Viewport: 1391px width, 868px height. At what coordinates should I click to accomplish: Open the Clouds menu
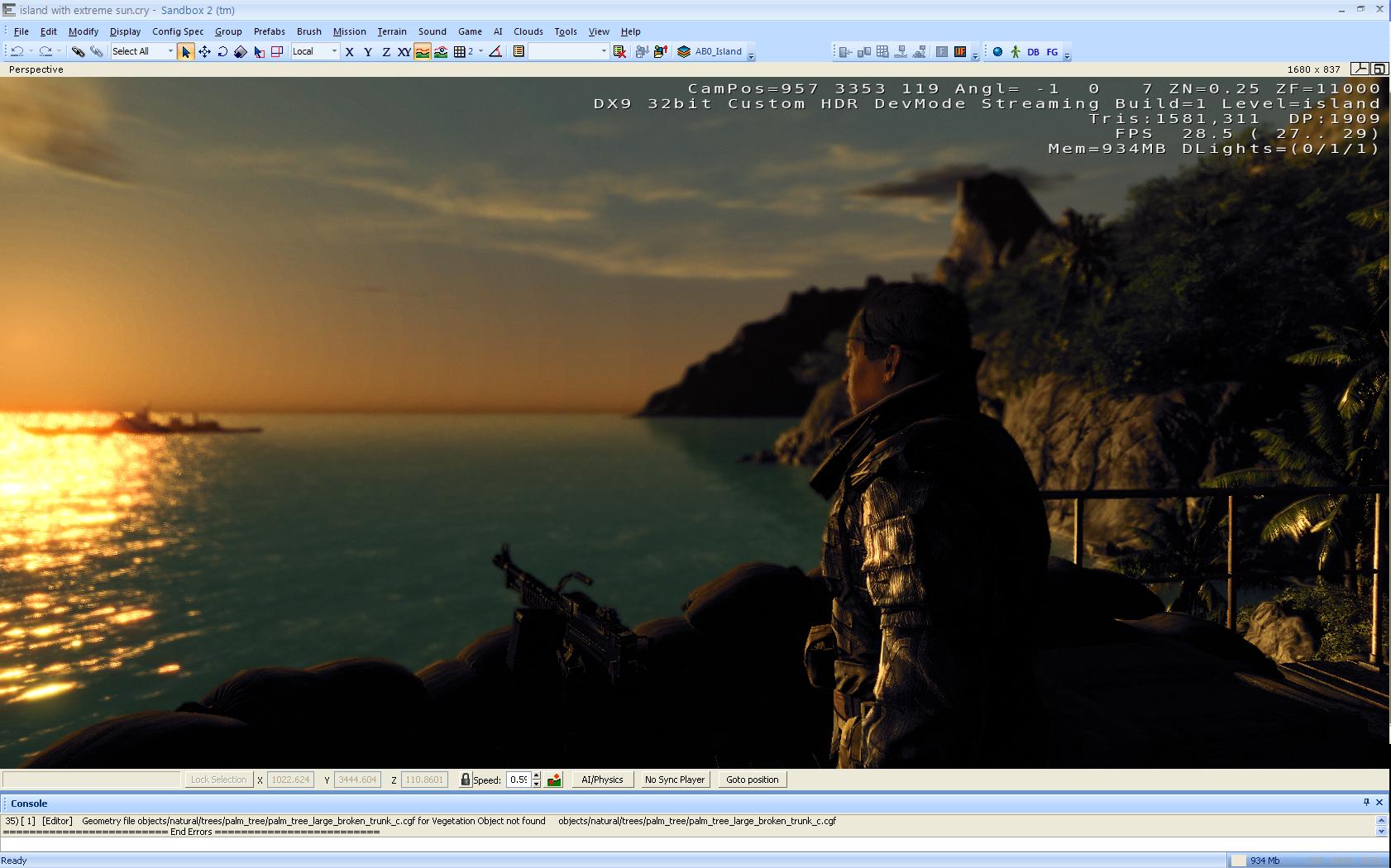coord(528,31)
